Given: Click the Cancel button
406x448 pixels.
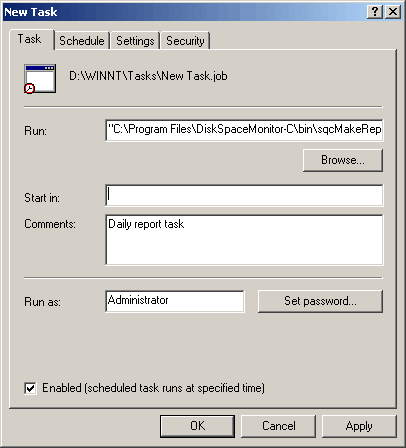Looking at the screenshot, I should click(278, 426).
